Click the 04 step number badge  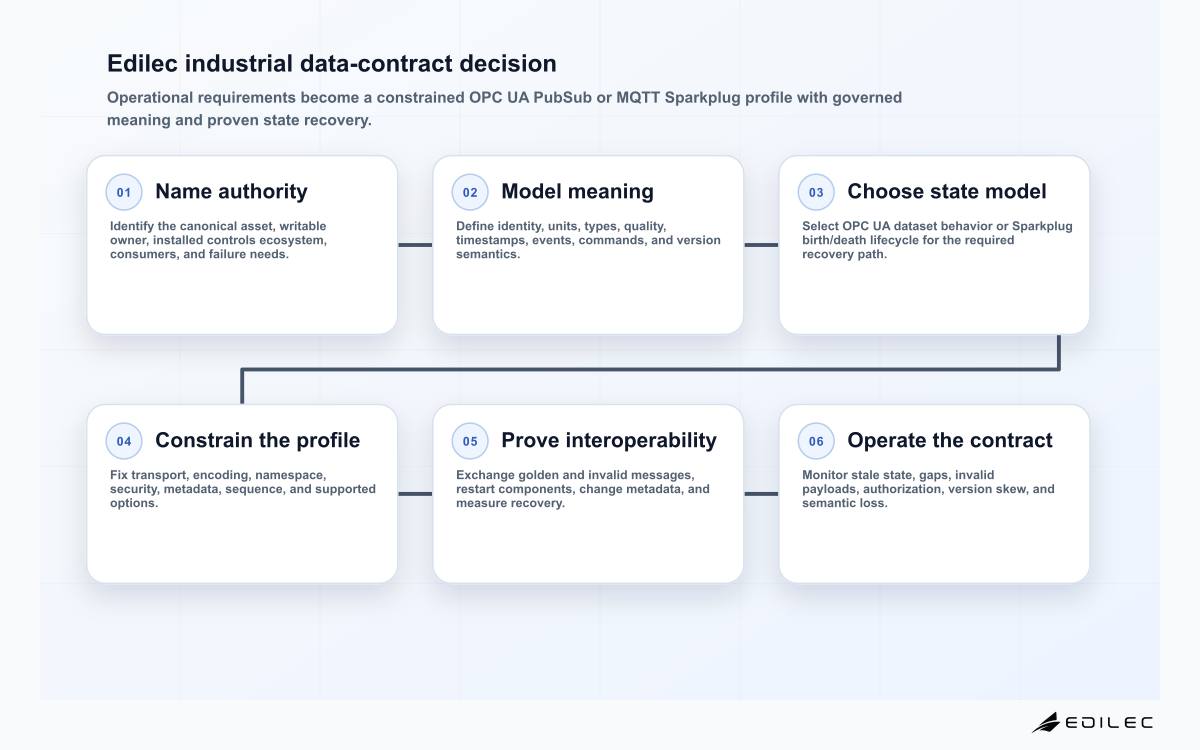[124, 441]
